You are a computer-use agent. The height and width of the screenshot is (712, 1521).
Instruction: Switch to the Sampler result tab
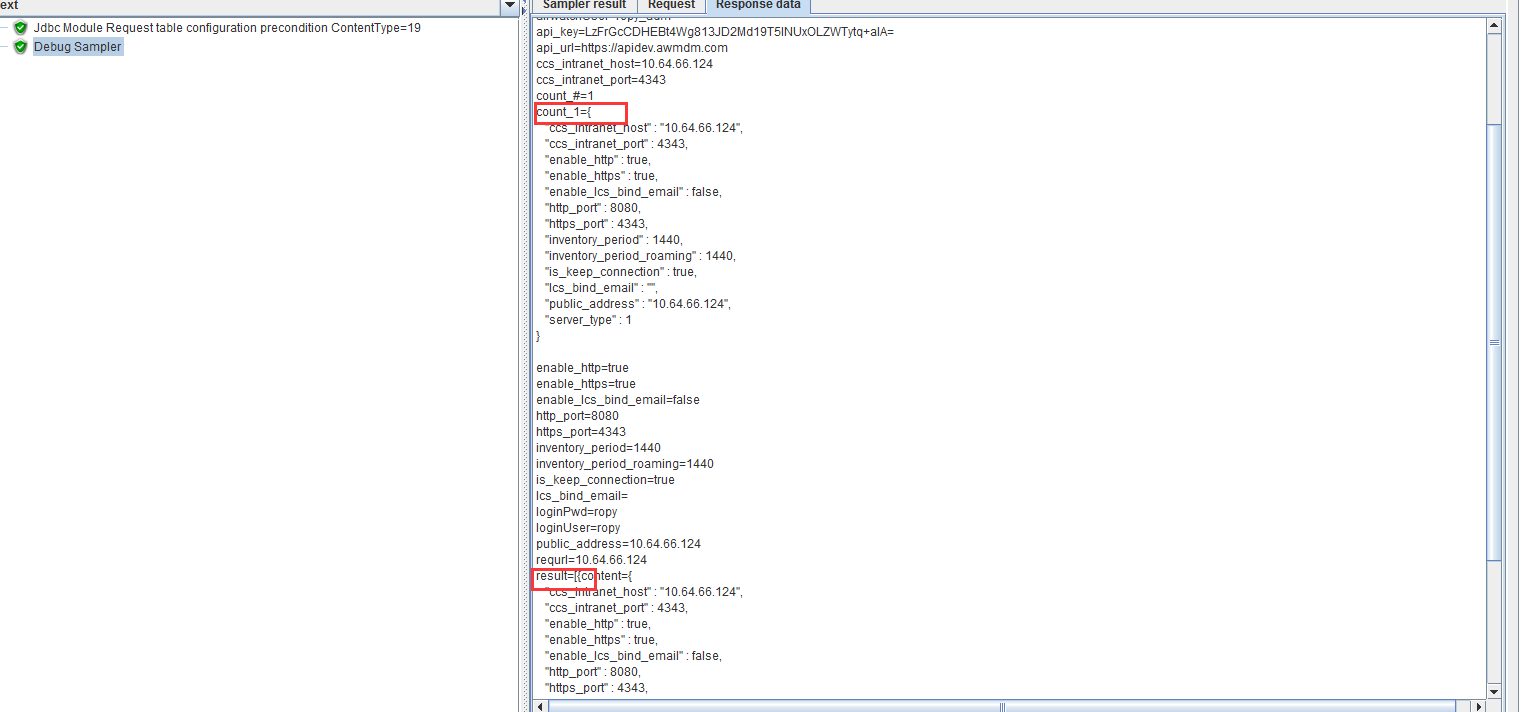pos(584,5)
